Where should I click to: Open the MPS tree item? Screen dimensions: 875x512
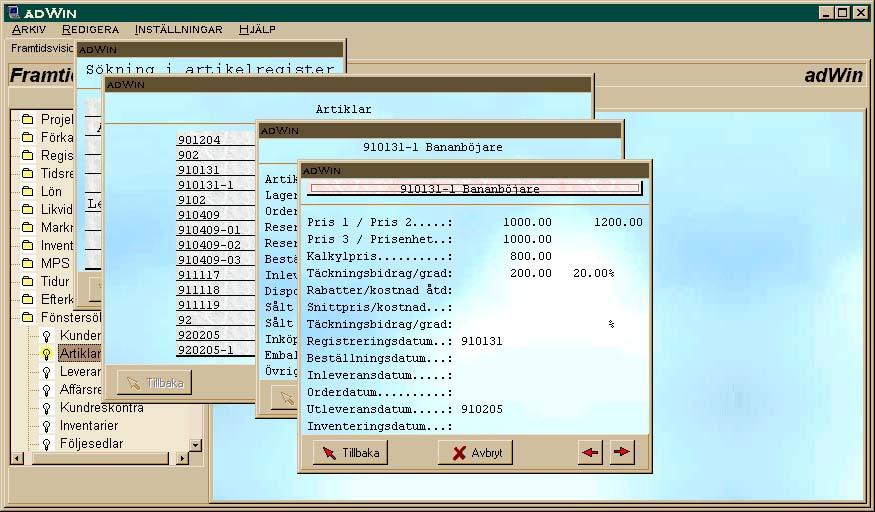[55, 263]
